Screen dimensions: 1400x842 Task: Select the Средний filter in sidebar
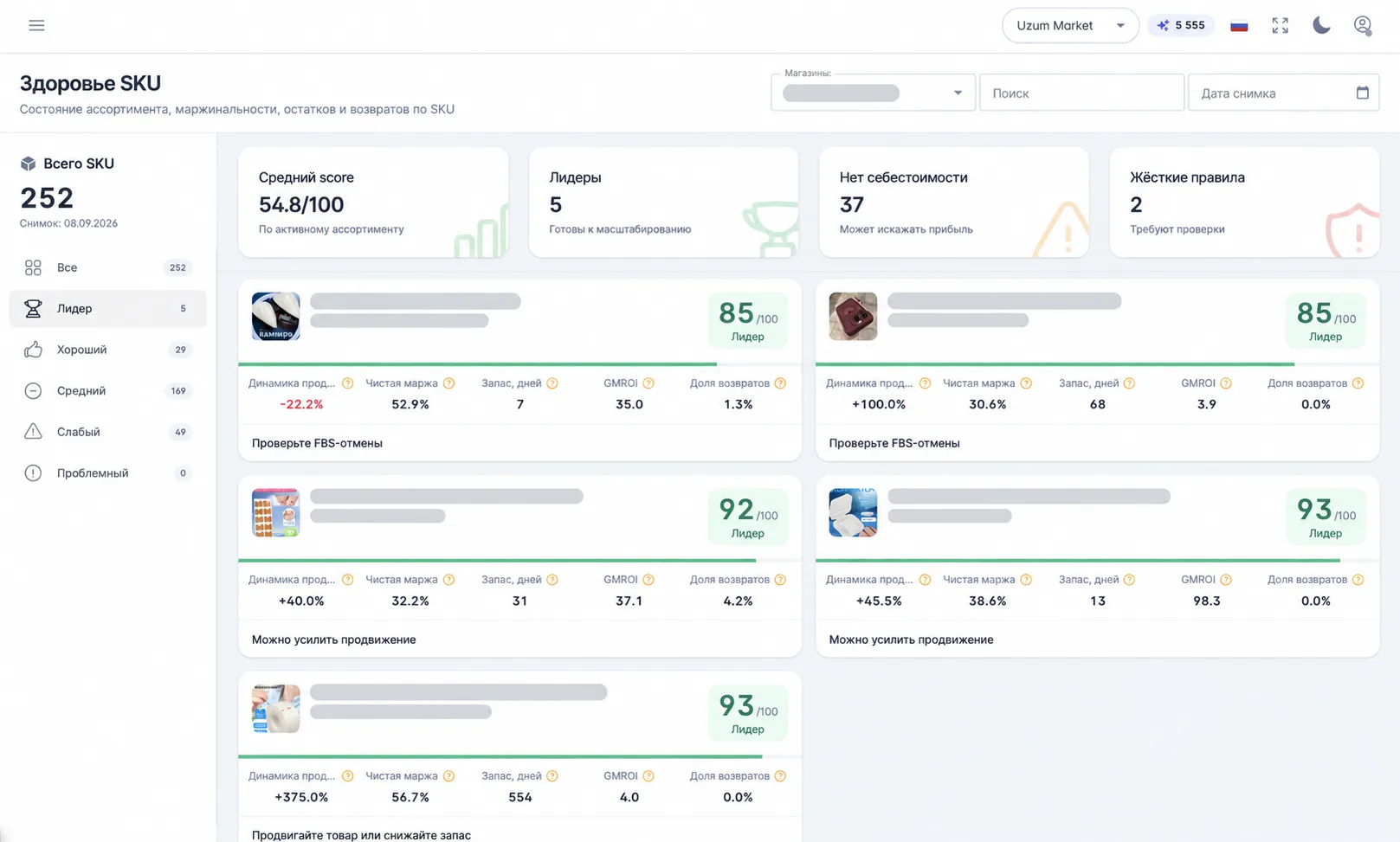click(107, 390)
